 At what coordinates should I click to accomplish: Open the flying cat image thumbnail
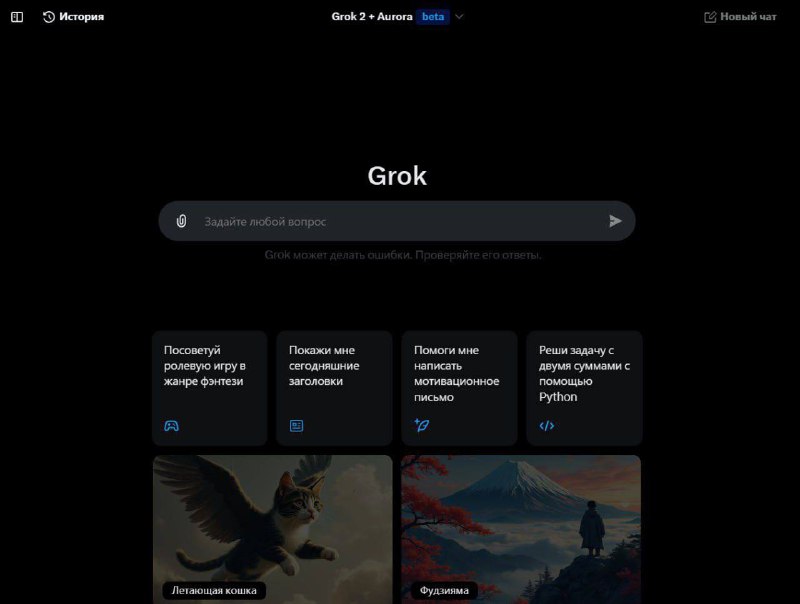272,530
